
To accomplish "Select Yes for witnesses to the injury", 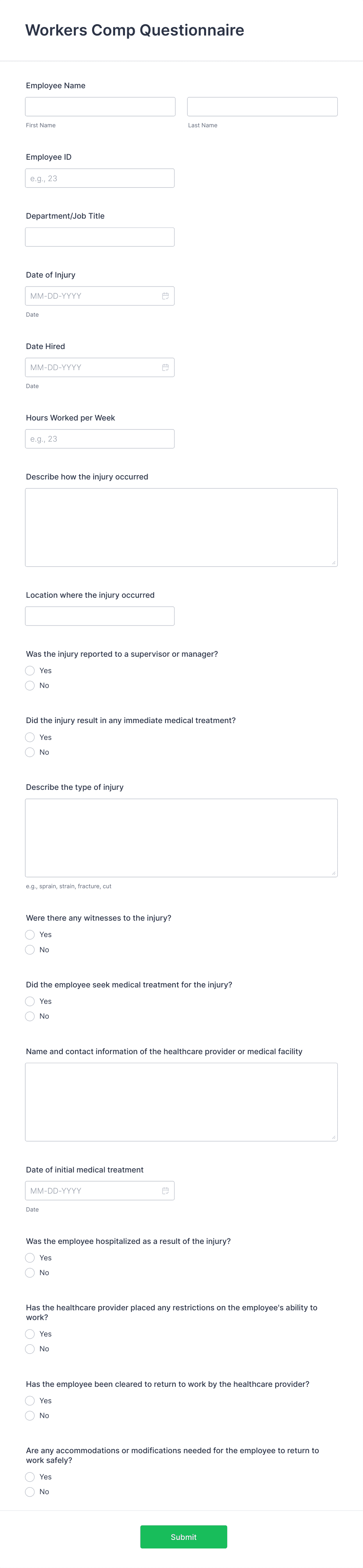I will (x=30, y=934).
